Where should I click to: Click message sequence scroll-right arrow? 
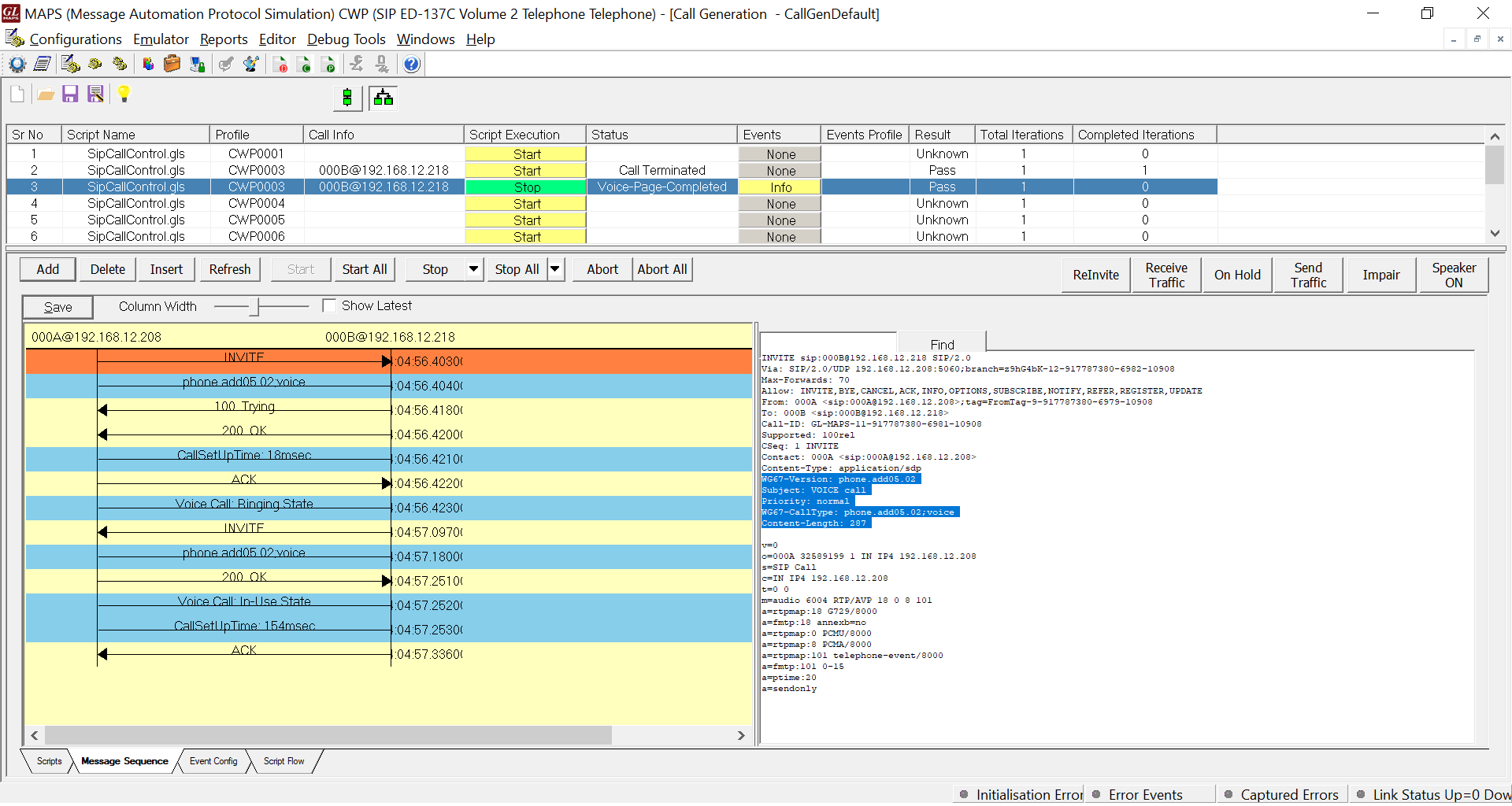(x=741, y=735)
